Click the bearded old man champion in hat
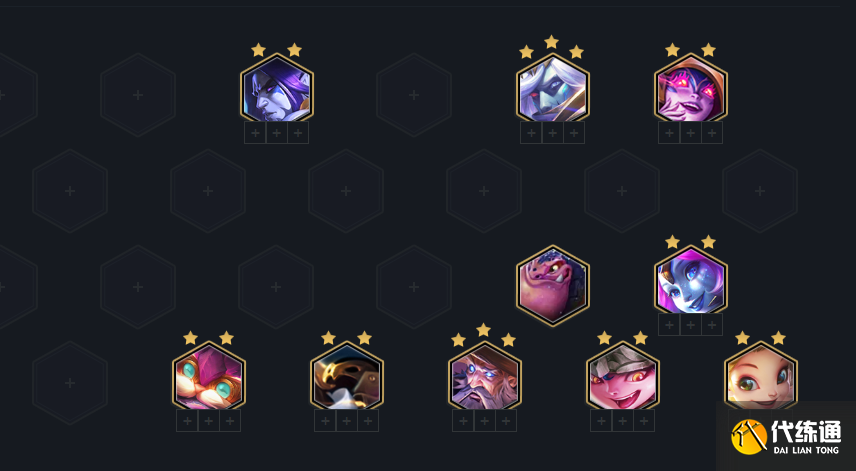 pyautogui.click(x=485, y=377)
